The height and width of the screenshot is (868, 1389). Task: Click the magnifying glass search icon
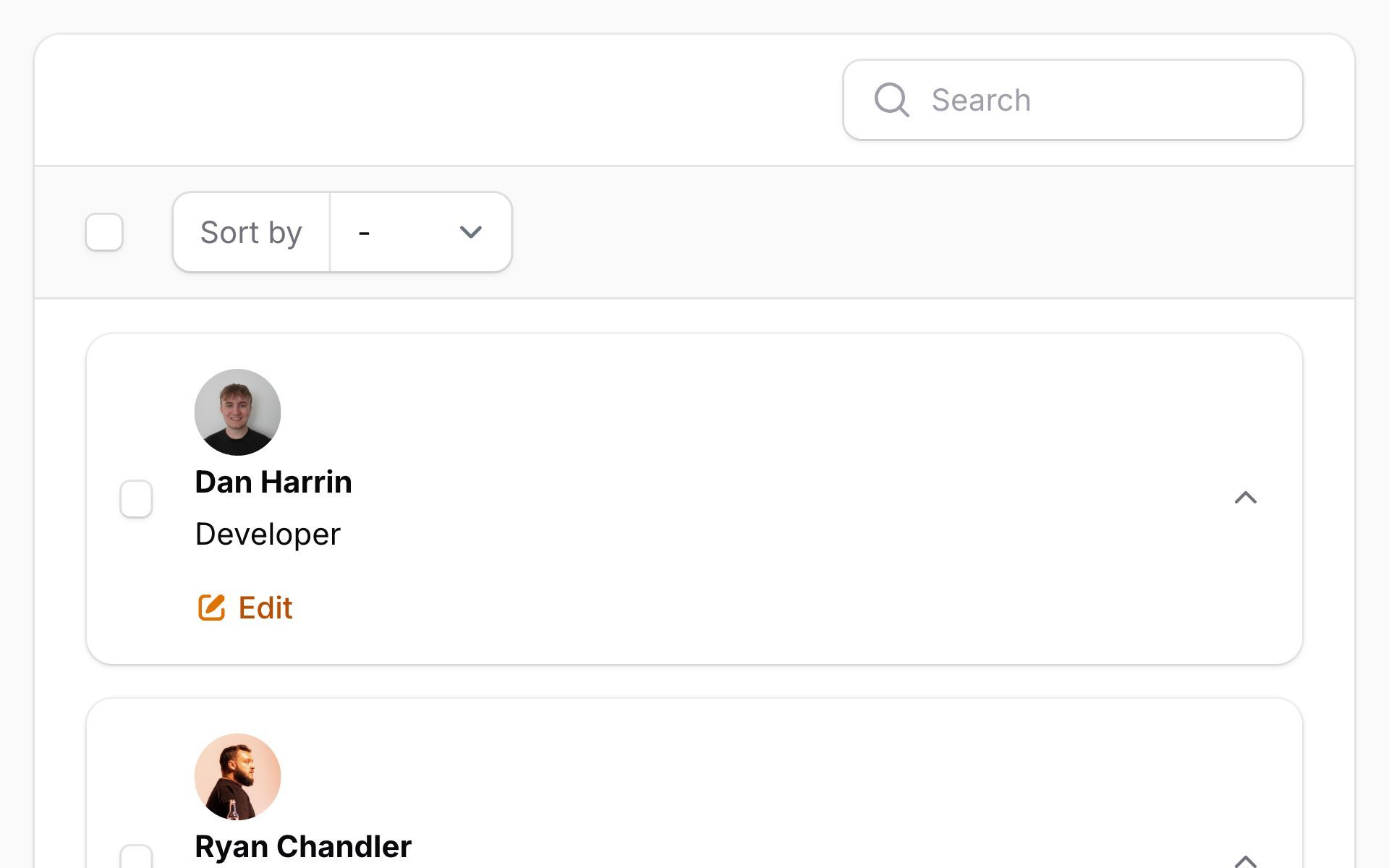(x=891, y=100)
